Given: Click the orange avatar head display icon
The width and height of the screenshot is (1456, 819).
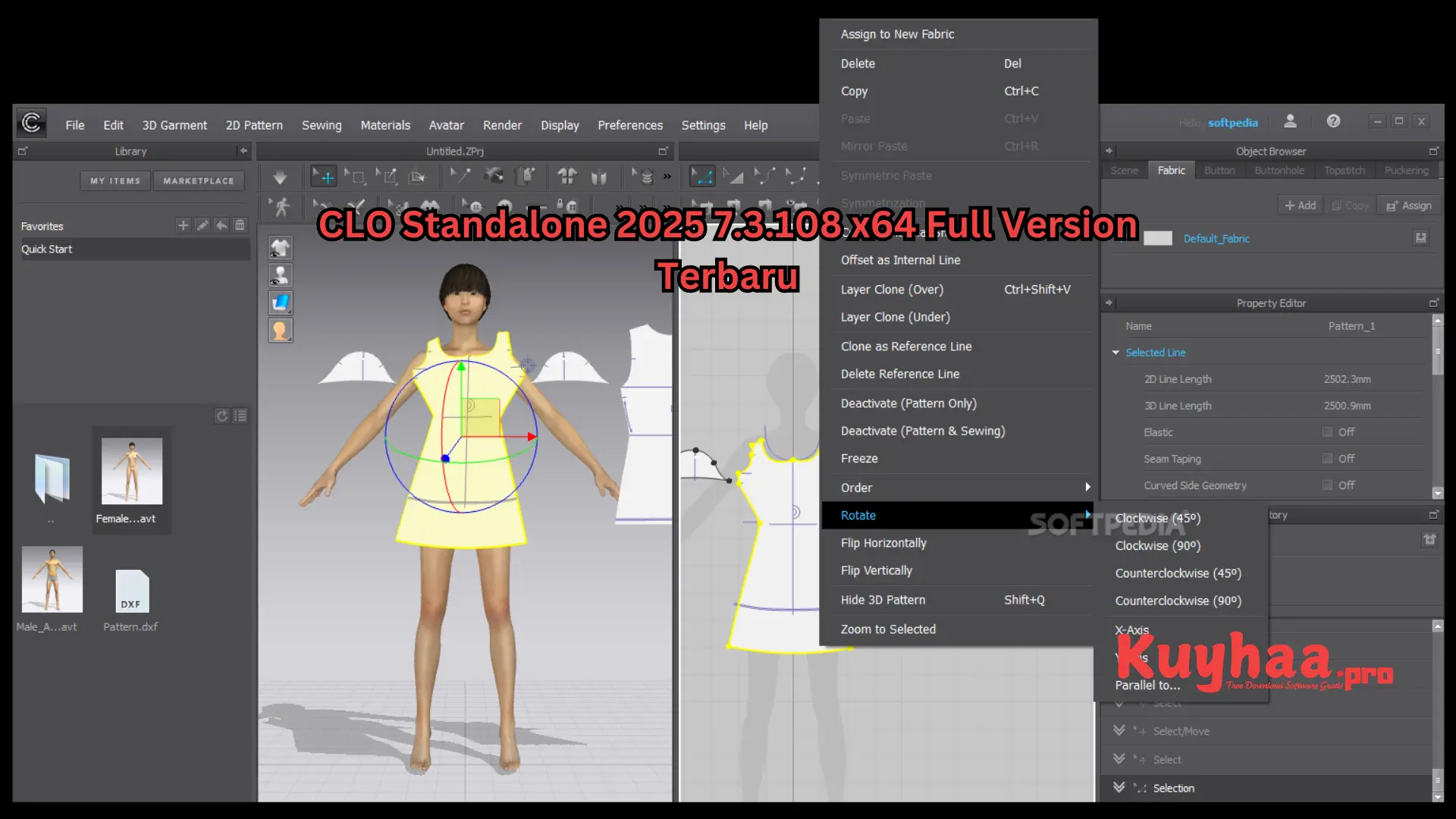Looking at the screenshot, I should click(281, 331).
